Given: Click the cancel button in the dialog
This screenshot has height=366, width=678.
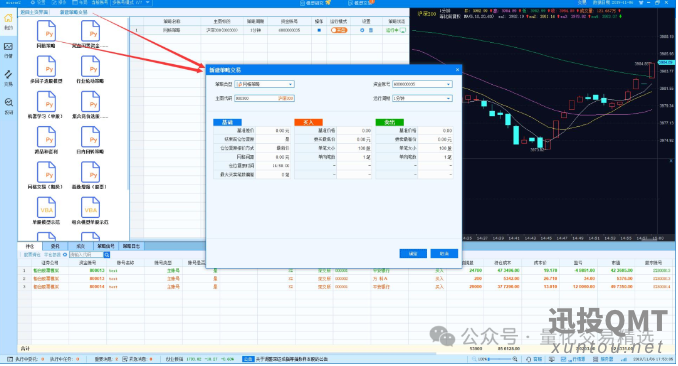Looking at the screenshot, I should tap(444, 254).
